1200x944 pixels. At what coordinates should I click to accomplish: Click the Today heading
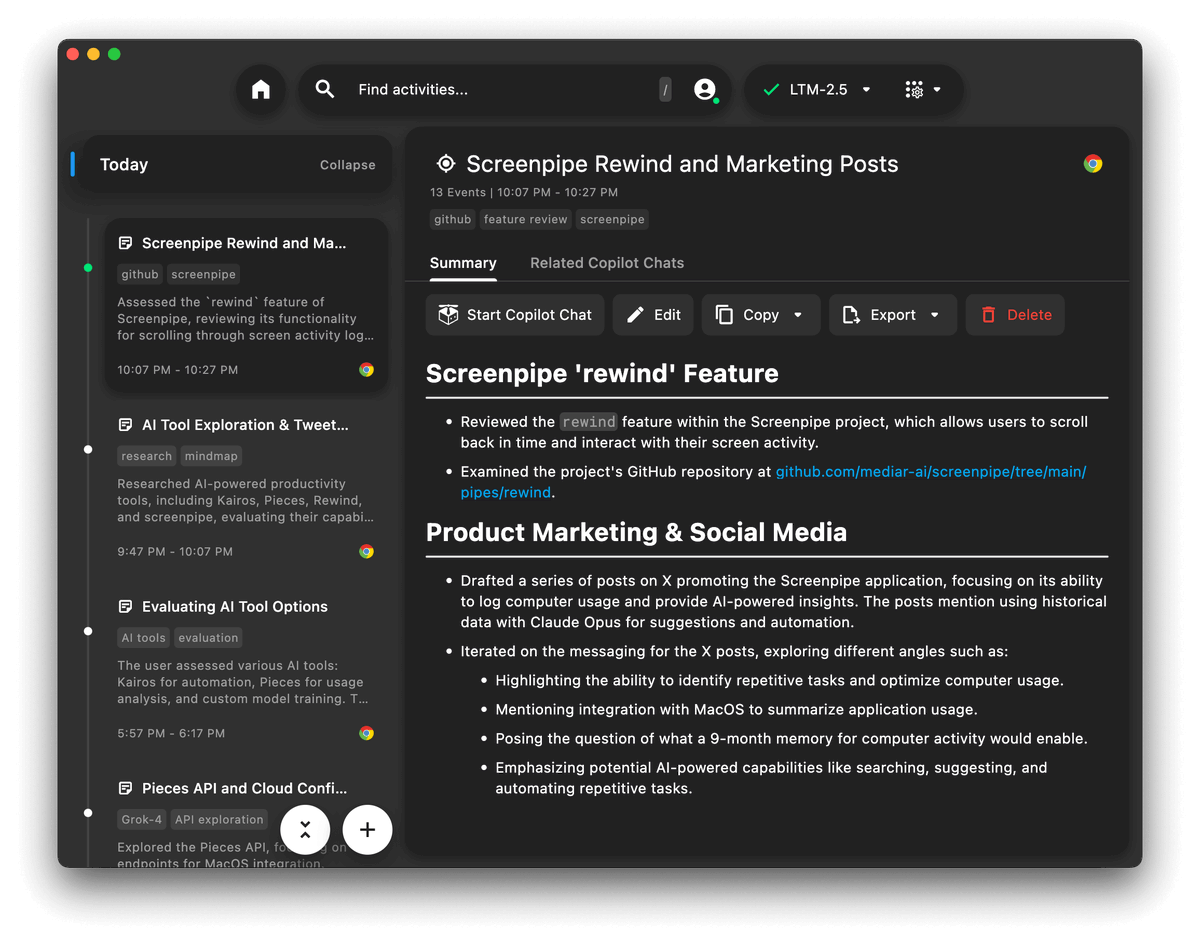(124, 165)
